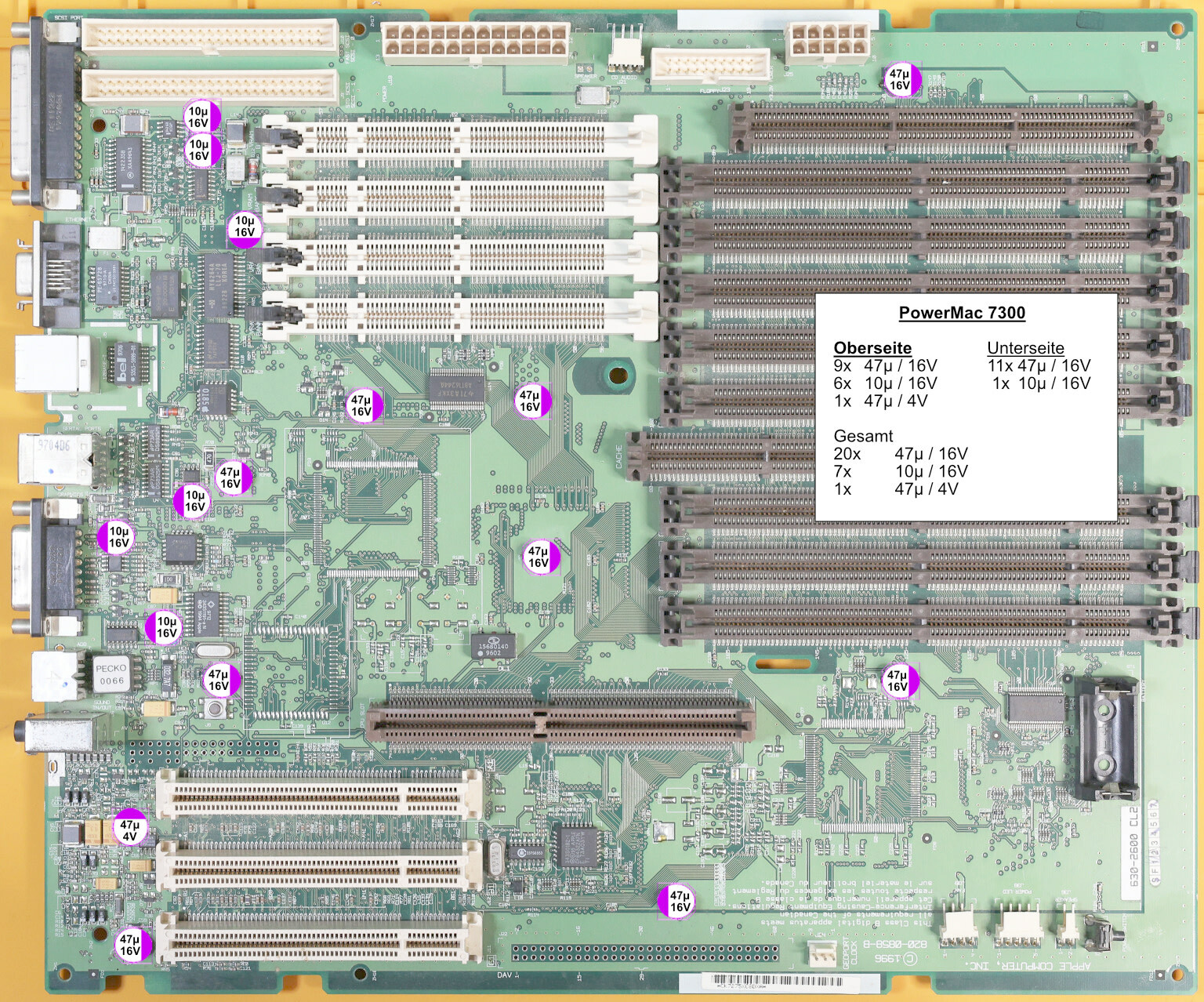Click the black battery holder
1204x1002 pixels.
pyautogui.click(x=1107, y=738)
